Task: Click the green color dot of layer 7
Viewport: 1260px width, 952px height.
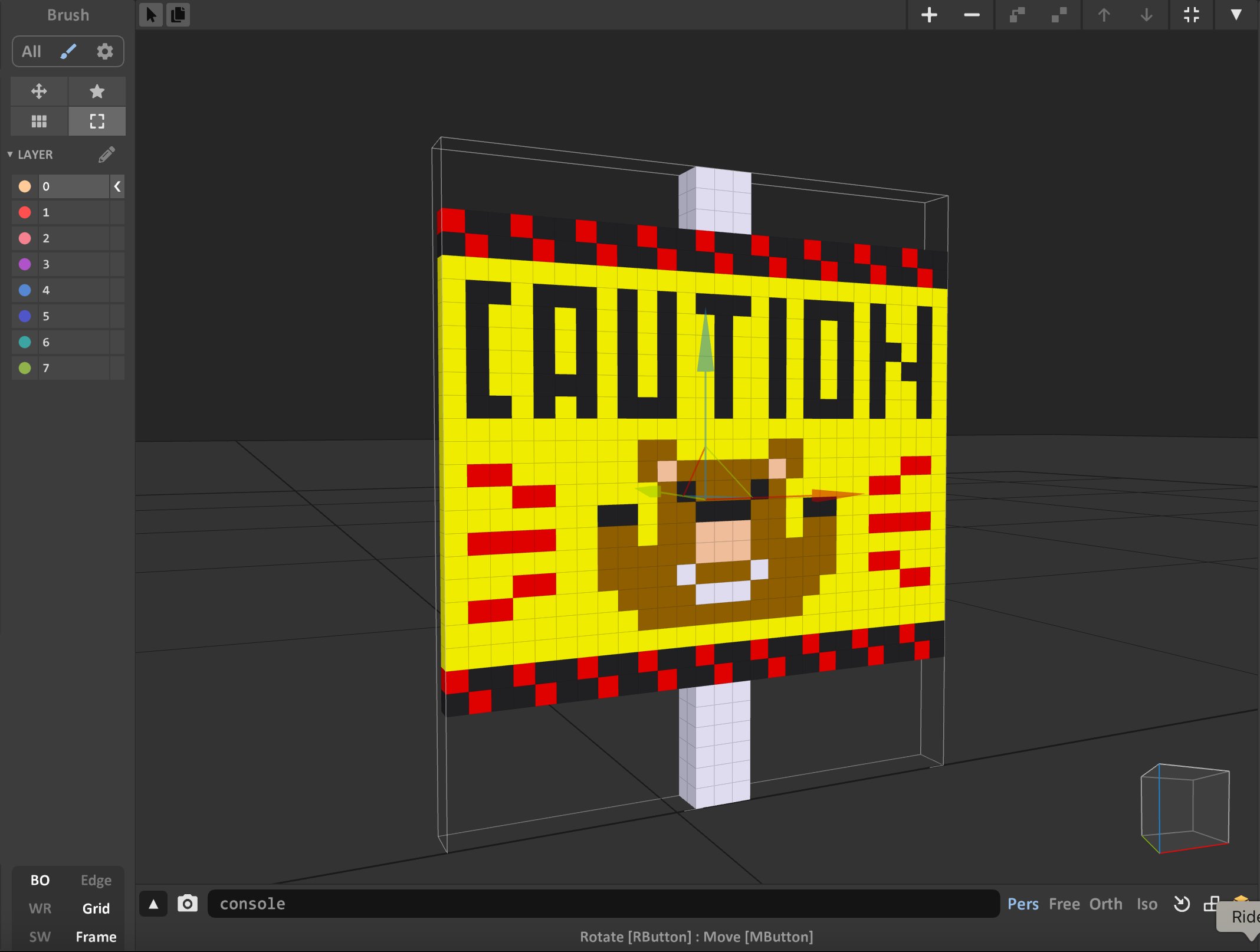Action: pyautogui.click(x=25, y=368)
